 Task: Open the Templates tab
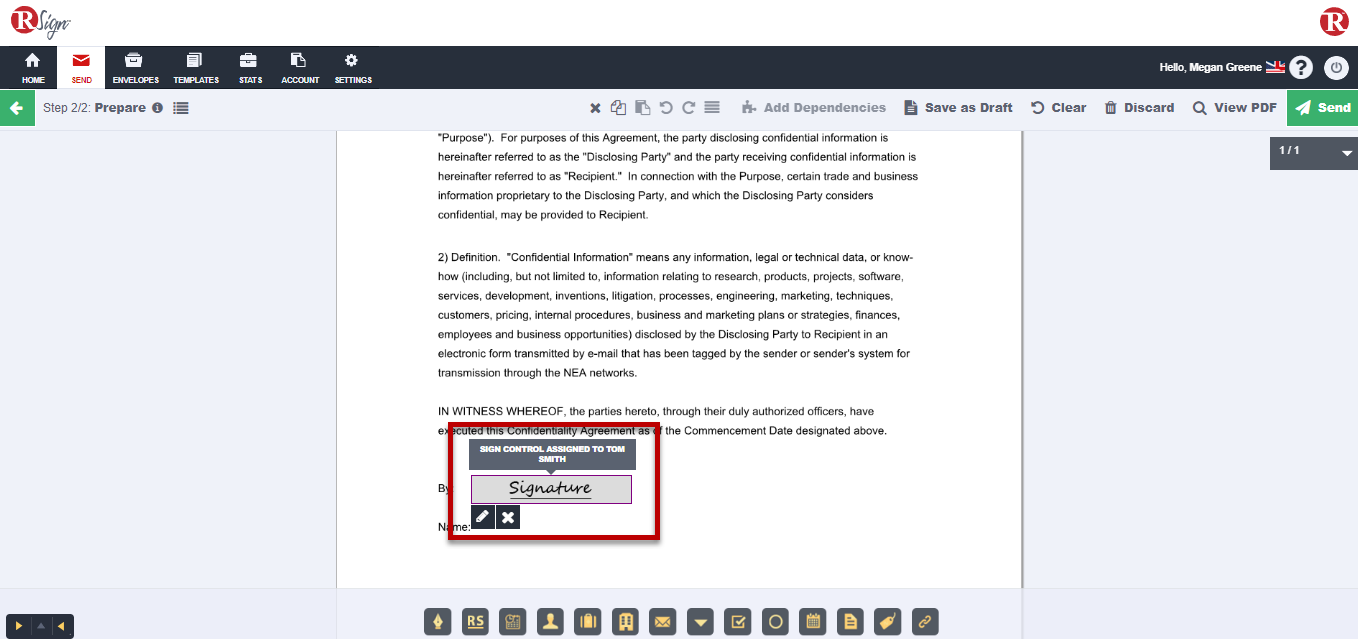[196, 68]
